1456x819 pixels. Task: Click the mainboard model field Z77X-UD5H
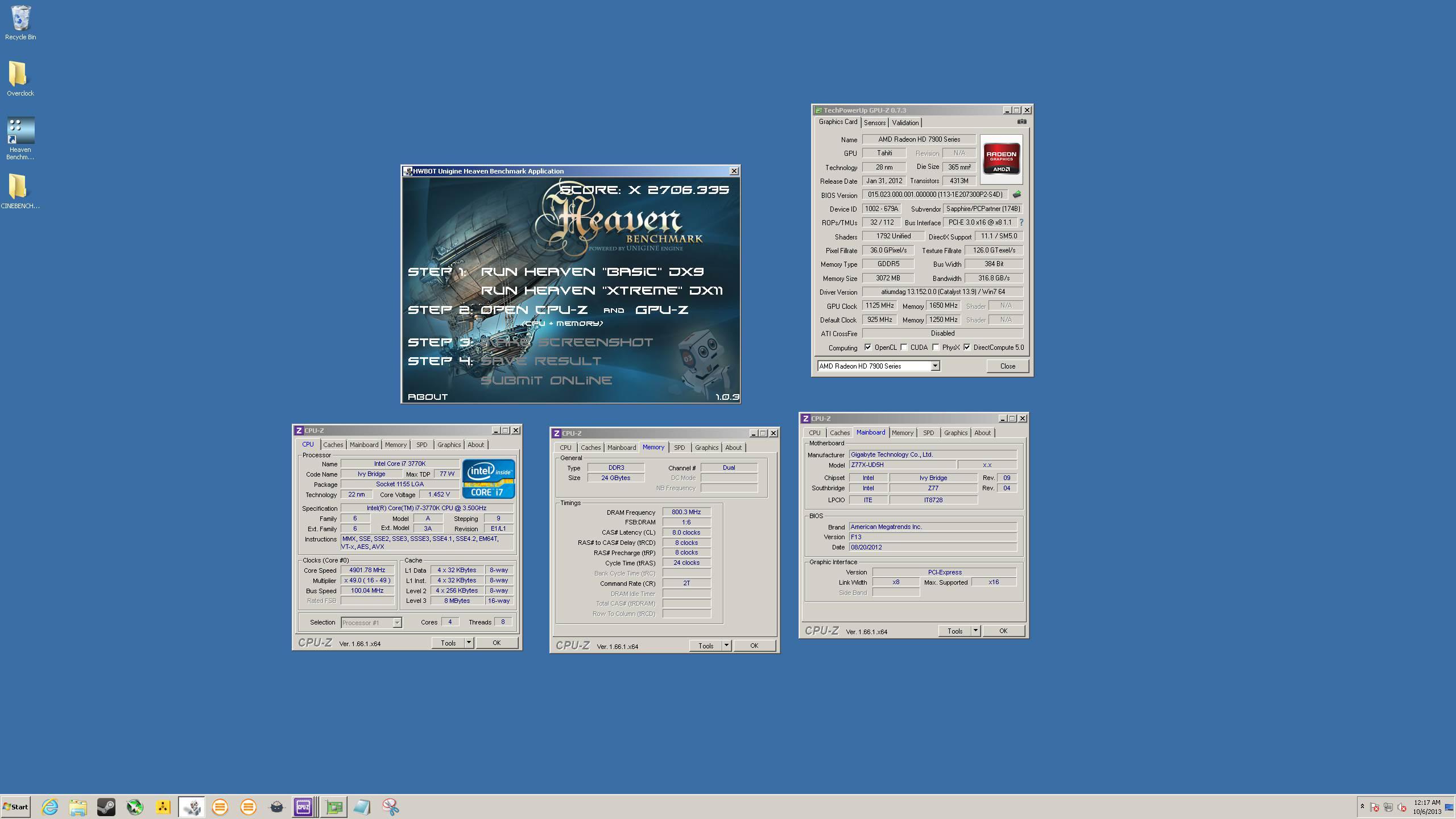(x=902, y=465)
